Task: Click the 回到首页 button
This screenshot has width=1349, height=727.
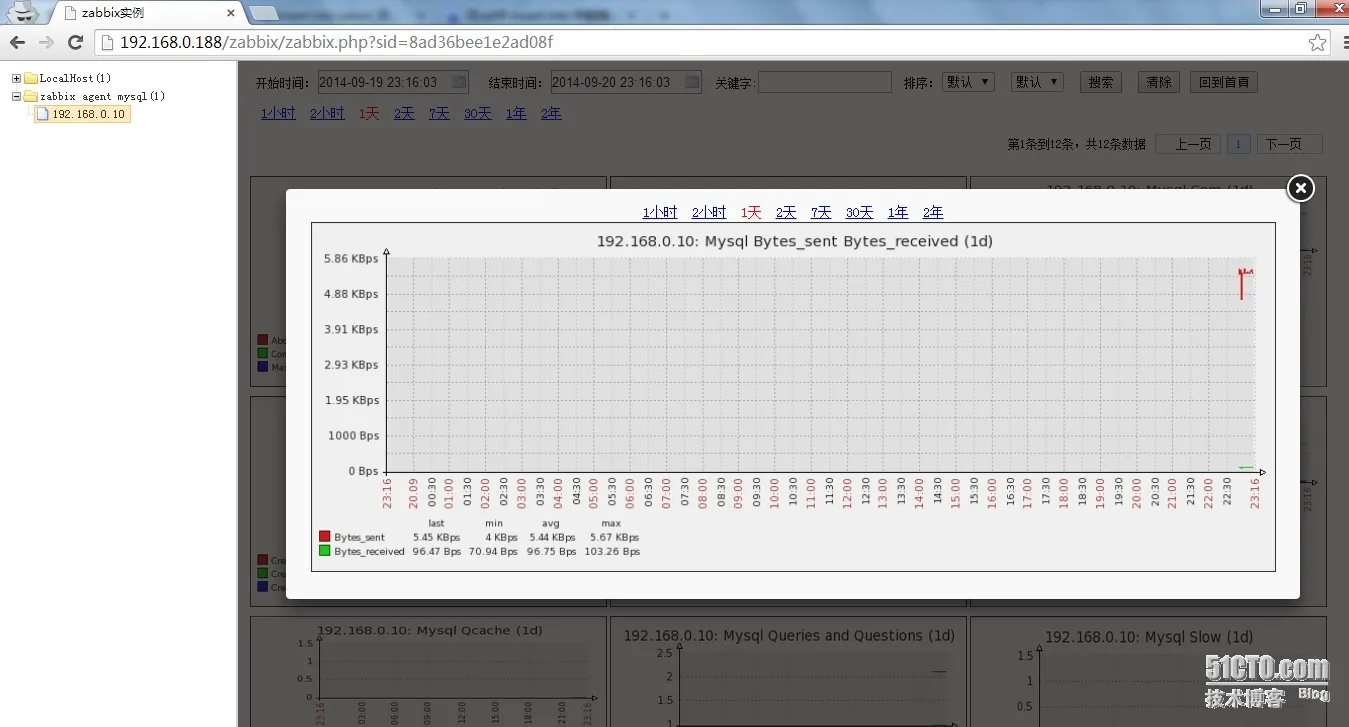Action: point(1225,82)
